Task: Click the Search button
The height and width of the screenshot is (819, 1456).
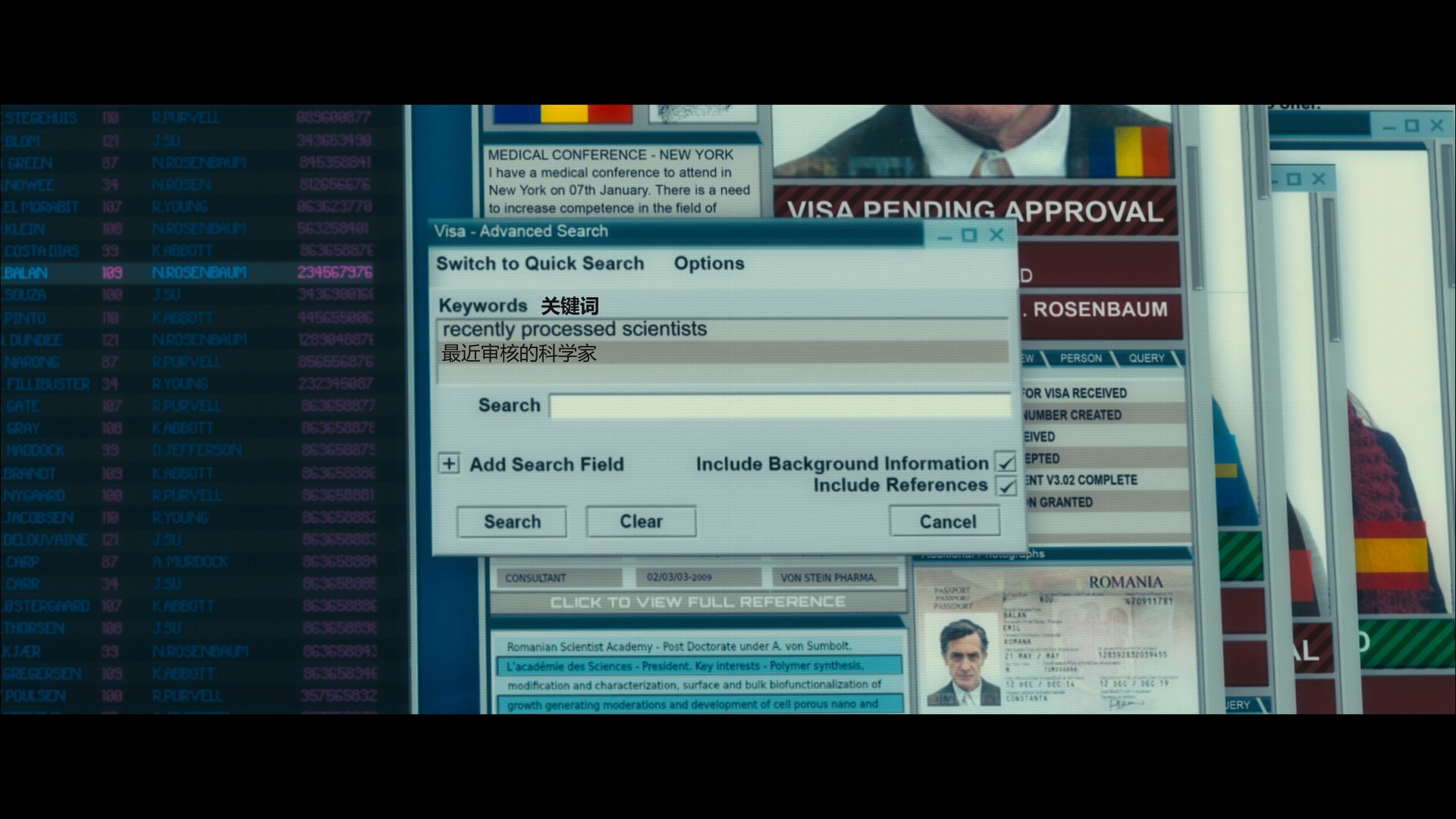Action: pos(511,521)
